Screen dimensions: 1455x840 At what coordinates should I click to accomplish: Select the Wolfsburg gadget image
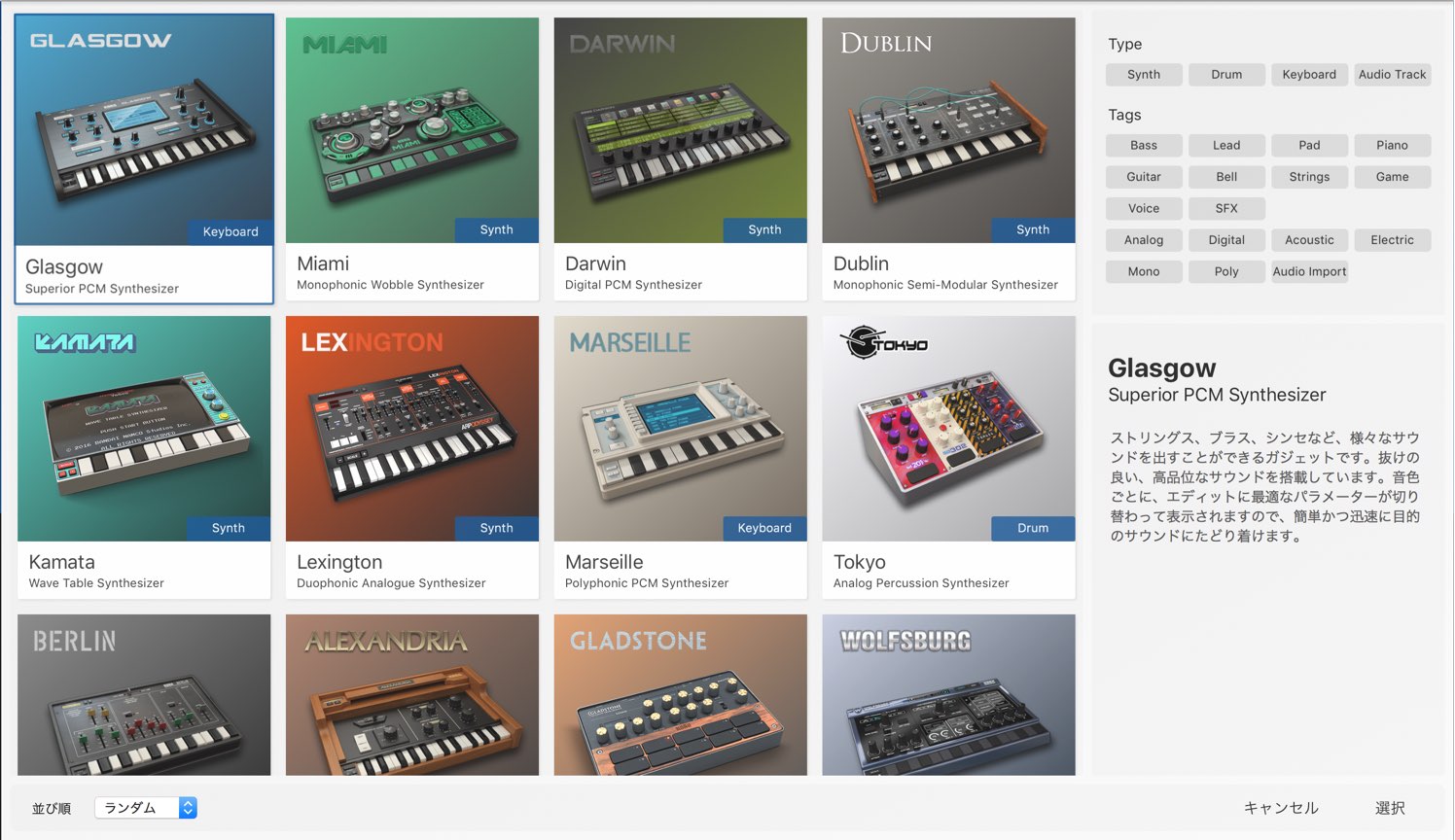(x=949, y=695)
